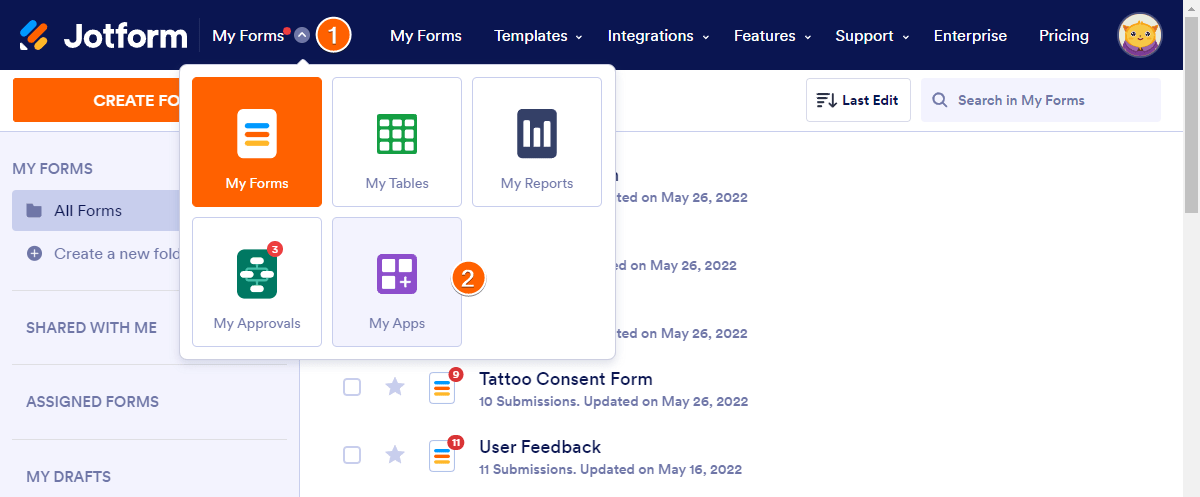Open My Tables from the app picker
The image size is (1200, 497).
pyautogui.click(x=397, y=142)
